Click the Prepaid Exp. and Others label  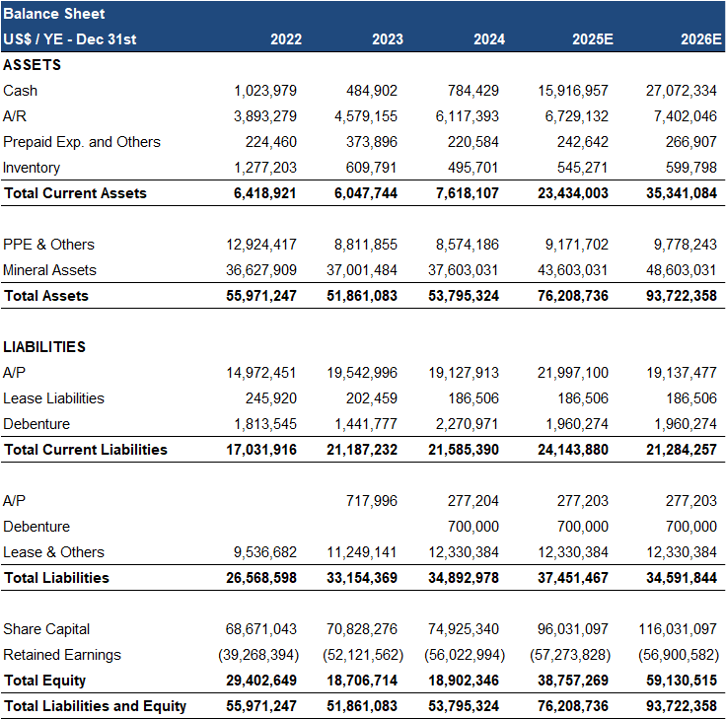pos(81,142)
